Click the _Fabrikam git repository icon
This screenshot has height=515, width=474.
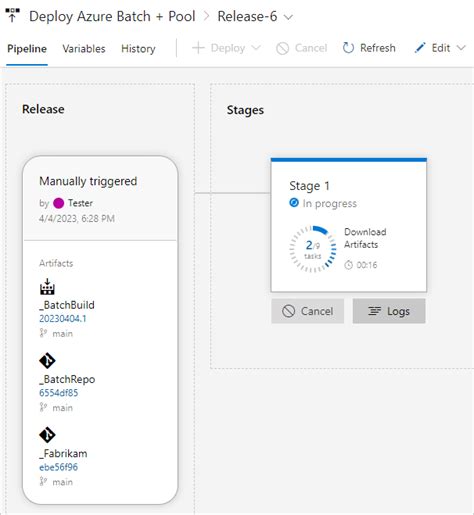click(x=47, y=435)
